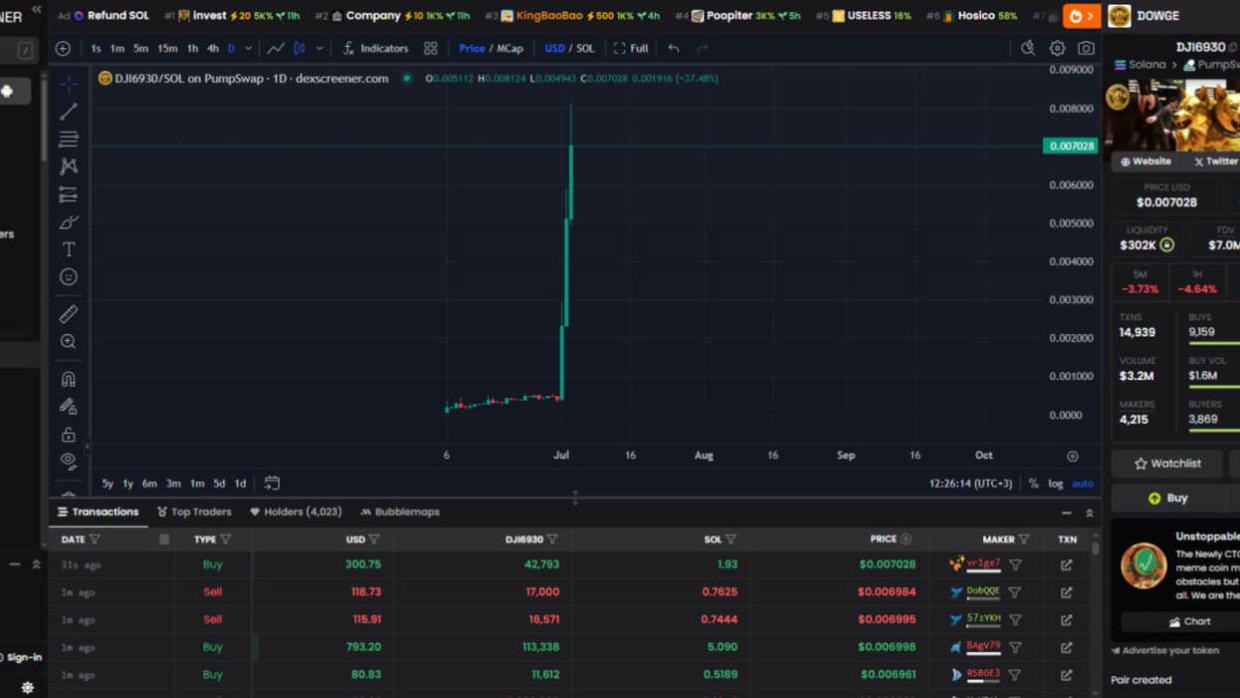Open quick search on the chart toolbar
1240x698 pixels.
(x=1027, y=48)
